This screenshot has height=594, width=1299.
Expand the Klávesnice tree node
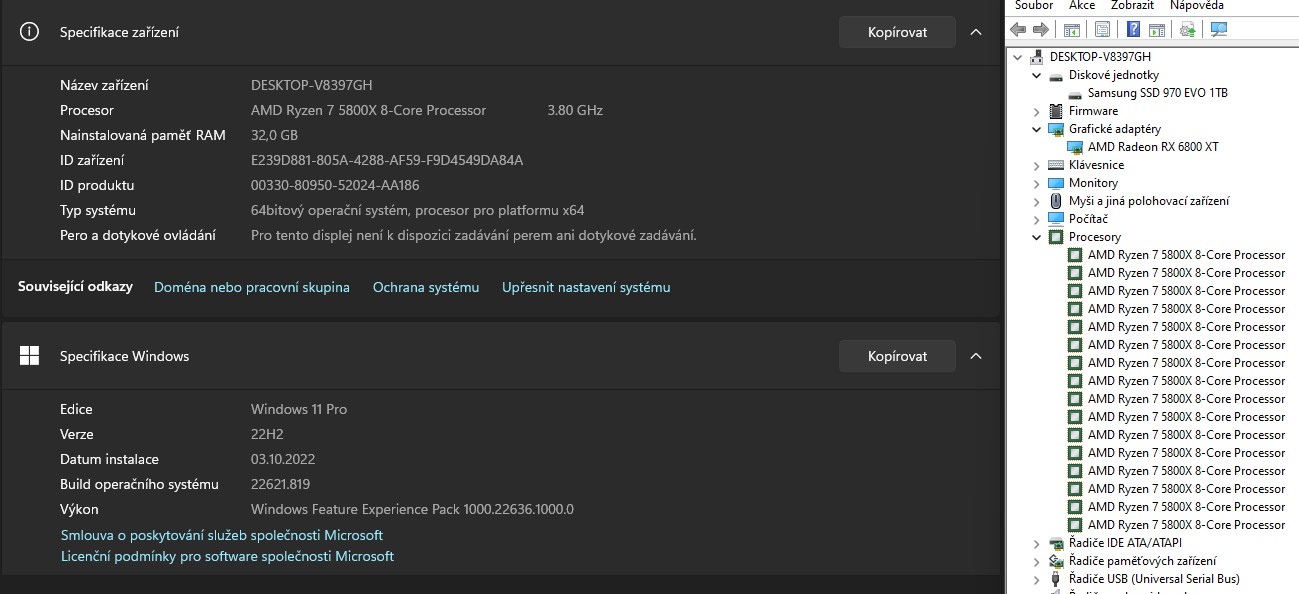(1037, 165)
